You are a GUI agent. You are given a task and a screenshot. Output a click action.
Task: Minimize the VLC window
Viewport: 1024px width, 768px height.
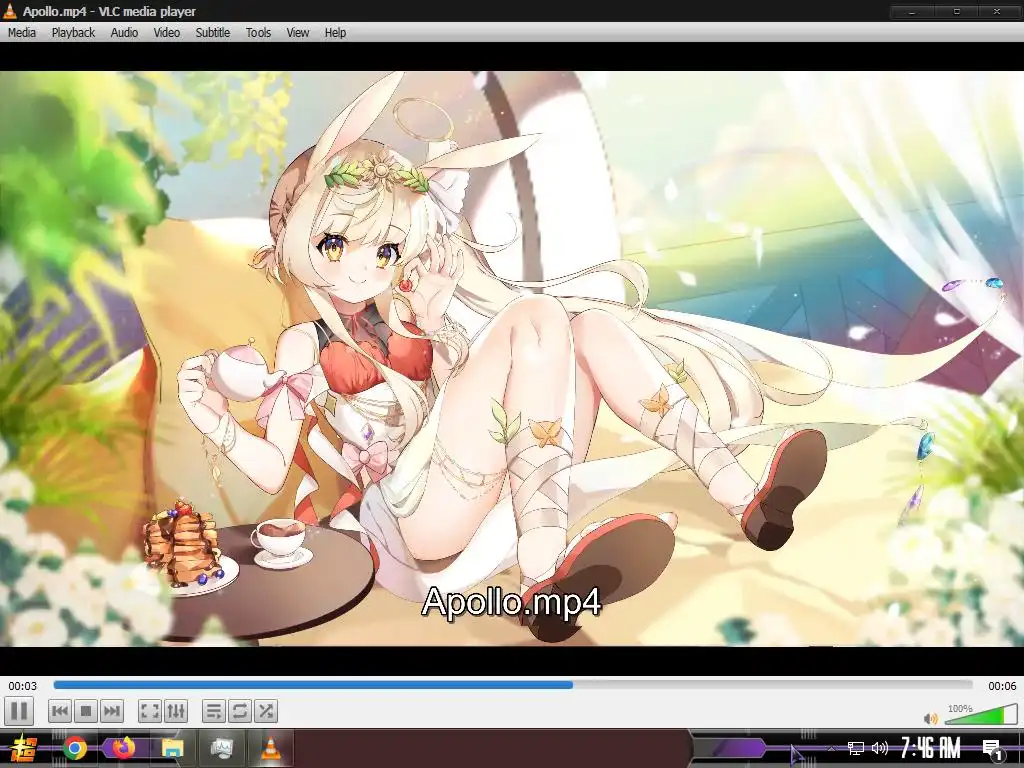pos(912,12)
